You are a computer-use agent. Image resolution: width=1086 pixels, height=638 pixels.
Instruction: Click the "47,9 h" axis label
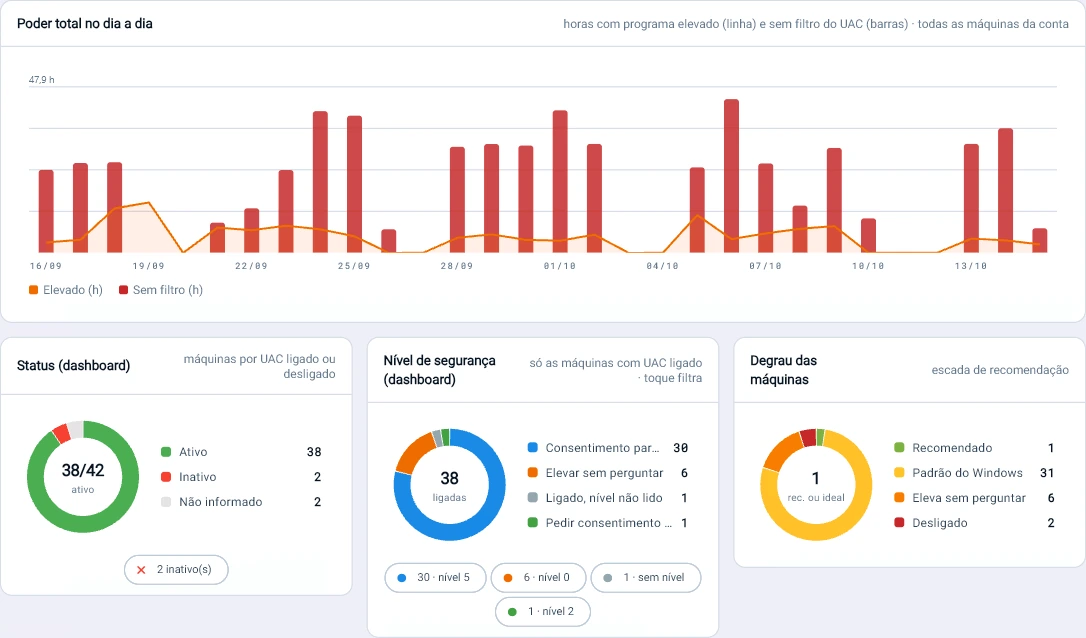42,80
